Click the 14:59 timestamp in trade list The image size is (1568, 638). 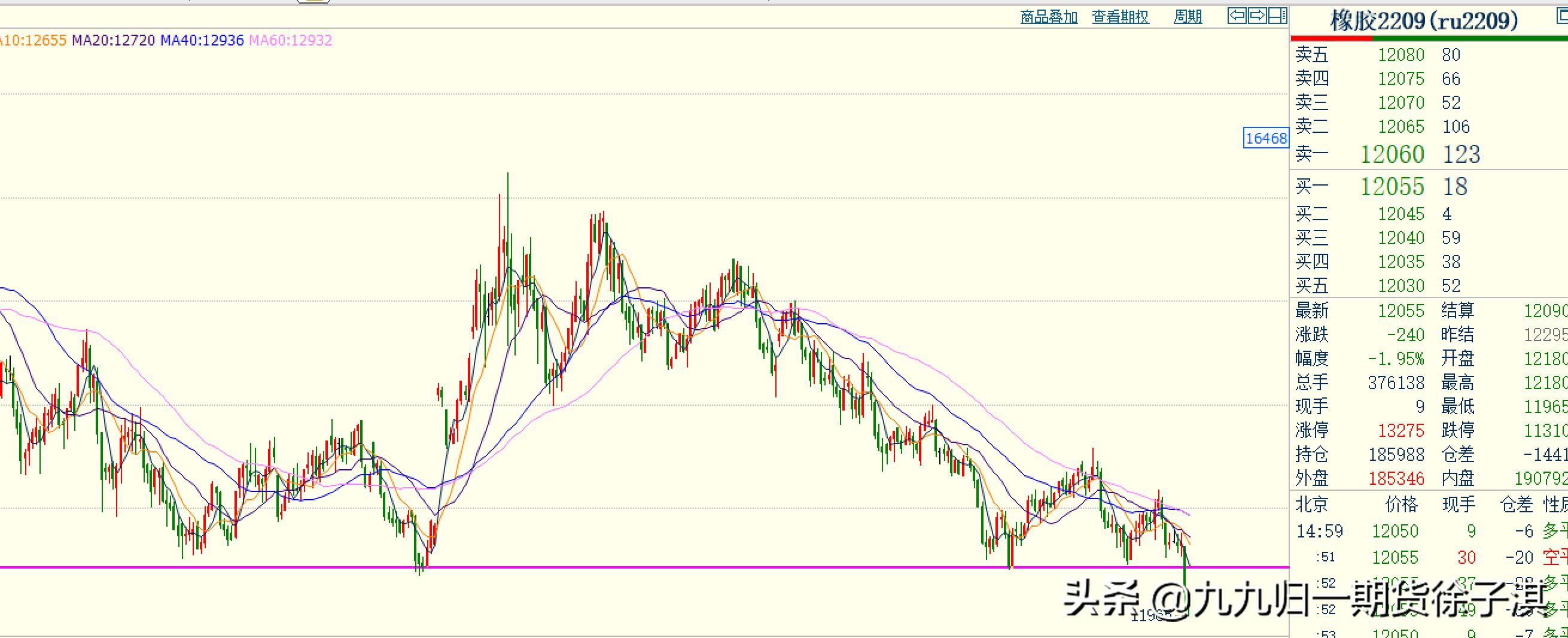(x=1320, y=531)
